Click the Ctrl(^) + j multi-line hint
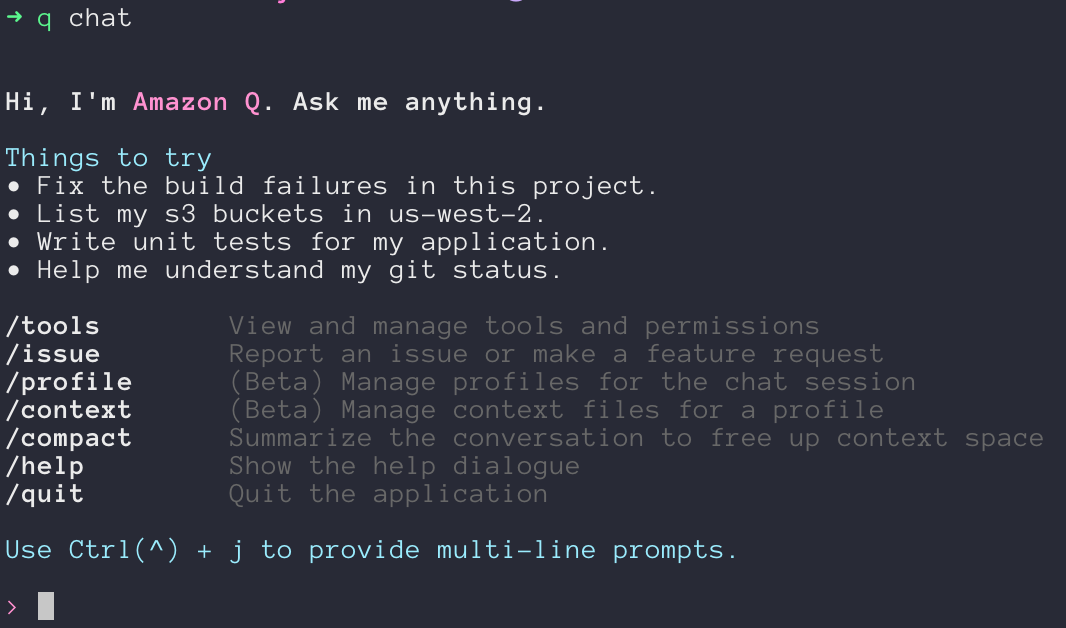This screenshot has height=628, width=1066. pos(371,550)
